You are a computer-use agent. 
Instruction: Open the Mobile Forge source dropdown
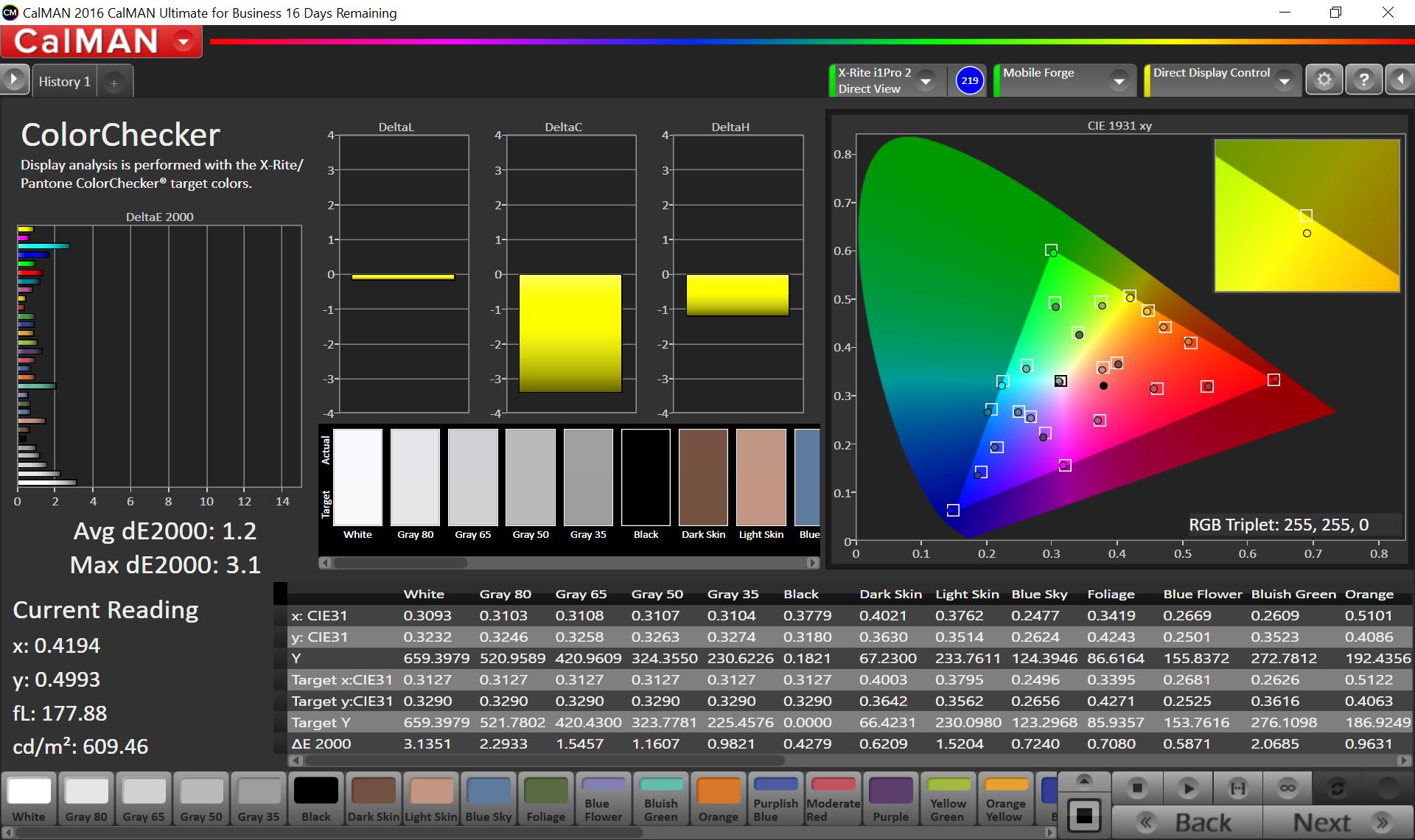(1119, 80)
